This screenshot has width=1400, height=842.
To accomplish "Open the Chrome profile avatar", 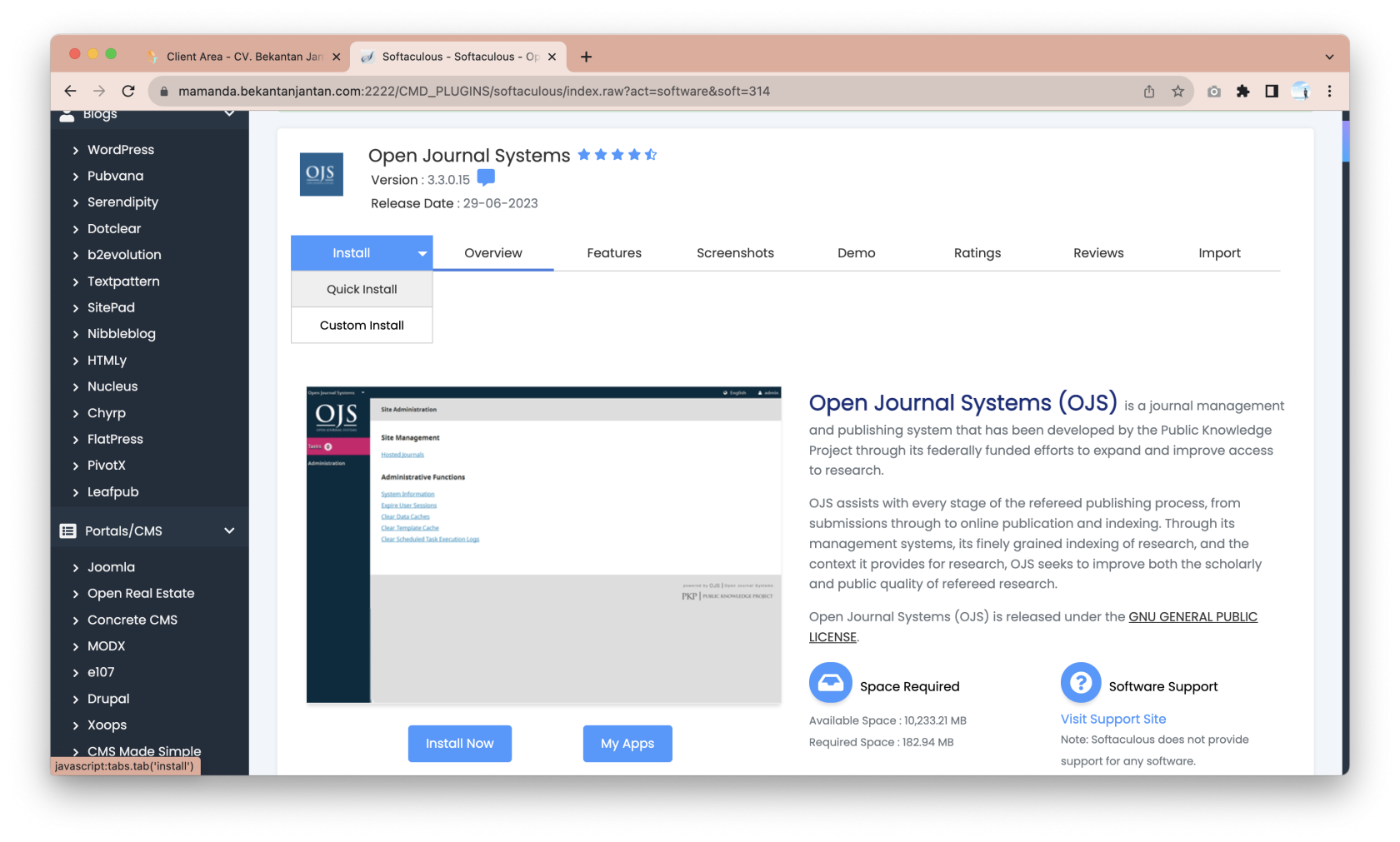I will pyautogui.click(x=1301, y=92).
